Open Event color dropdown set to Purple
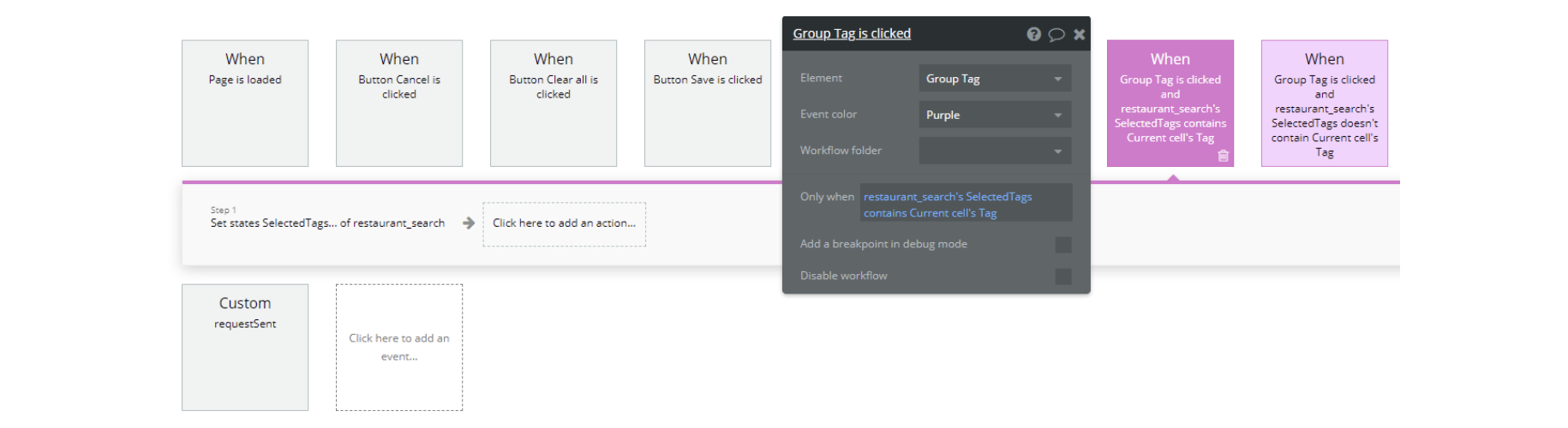1568x428 pixels. [x=994, y=115]
